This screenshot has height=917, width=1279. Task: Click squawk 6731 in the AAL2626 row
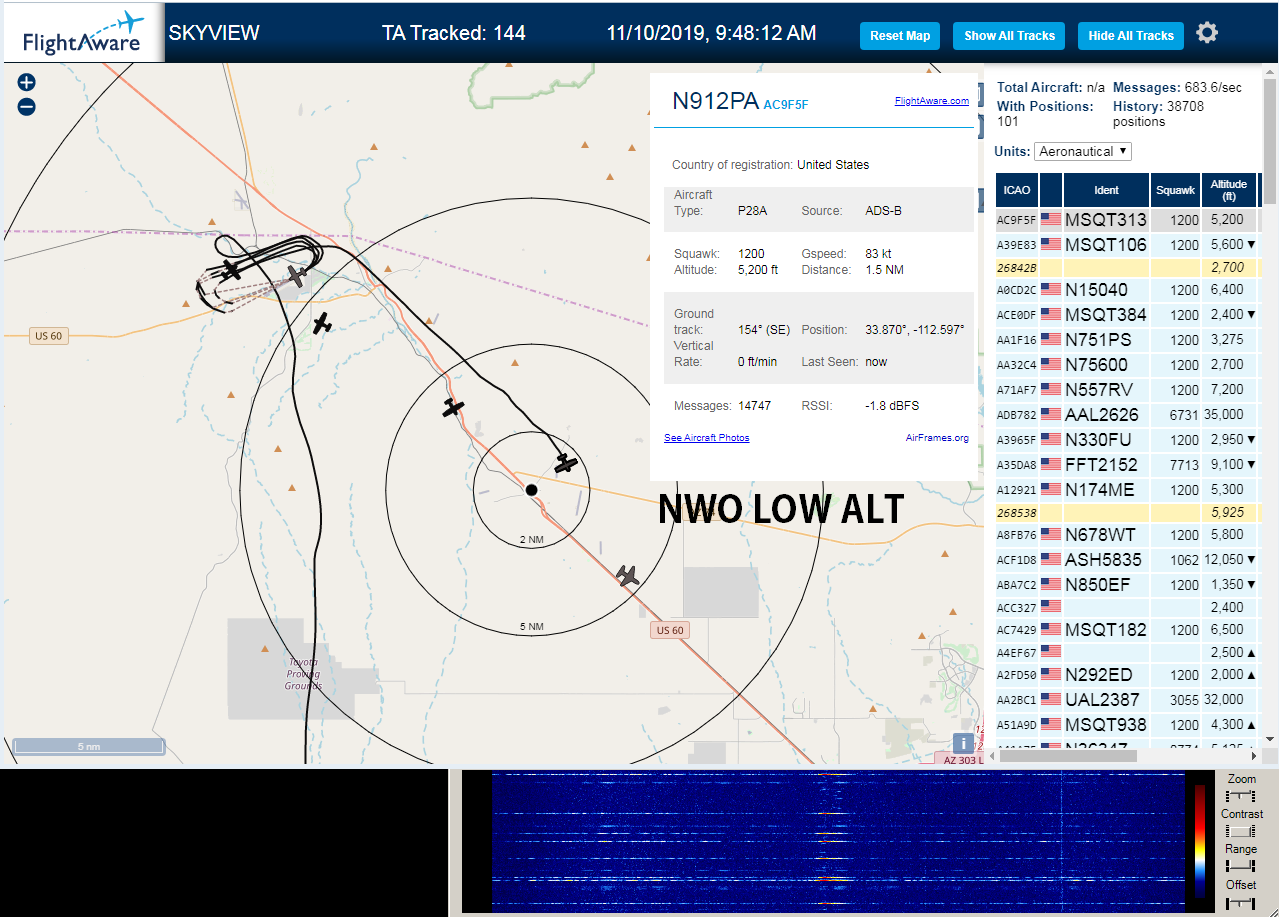click(1184, 414)
